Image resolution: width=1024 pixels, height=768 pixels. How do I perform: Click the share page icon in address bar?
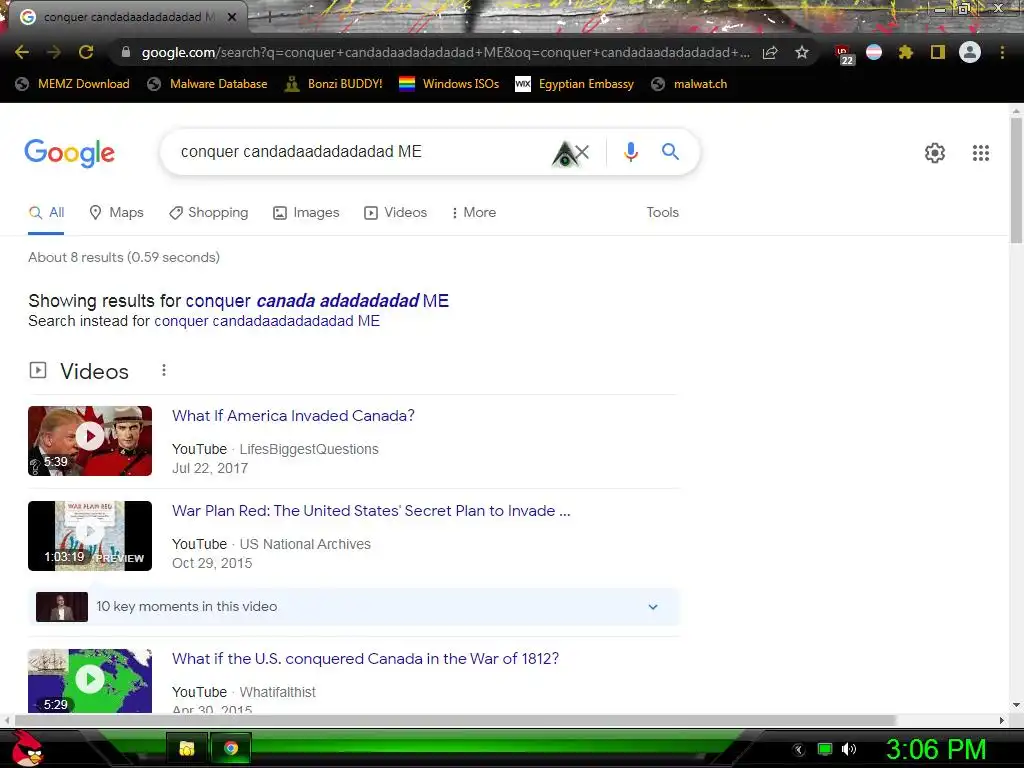tap(770, 52)
